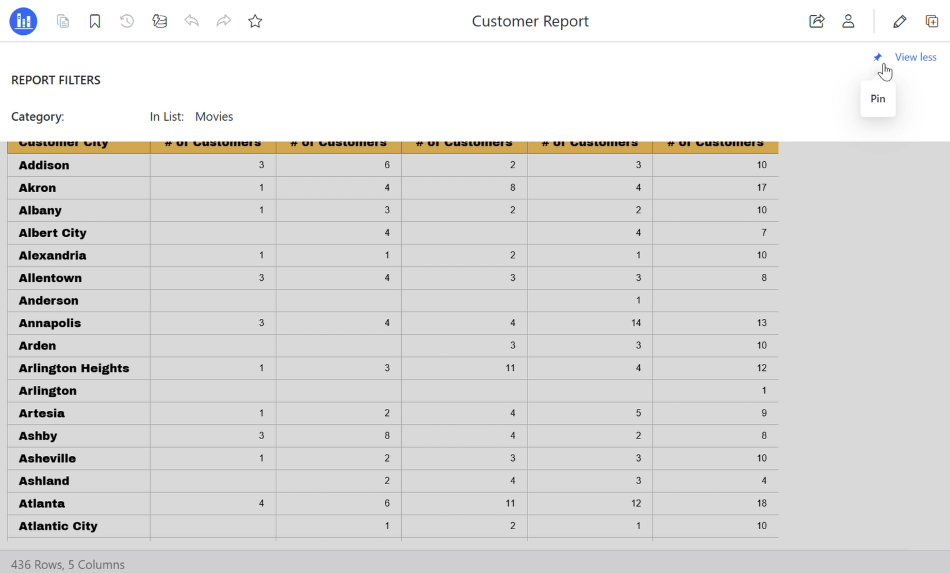950x573 pixels.
Task: Click the Edit pencil icon
Action: tap(900, 21)
